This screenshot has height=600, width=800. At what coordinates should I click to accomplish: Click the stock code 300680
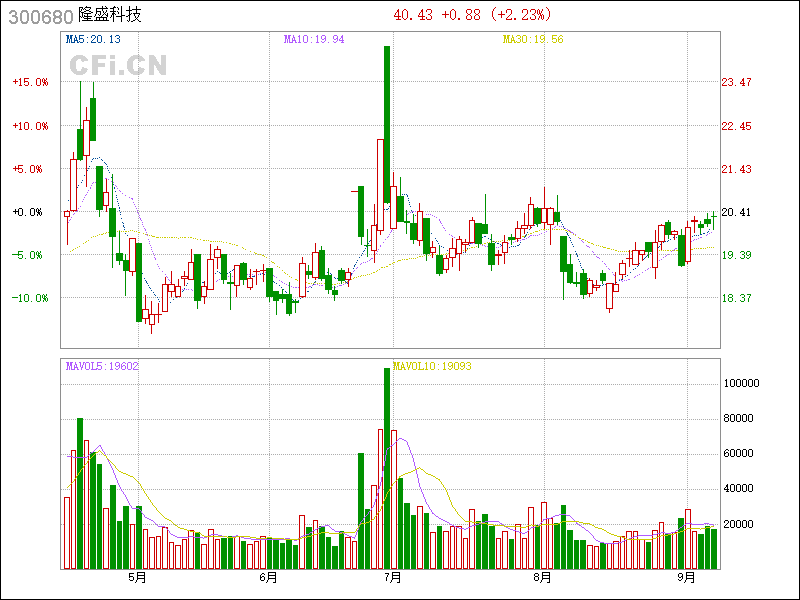(36, 16)
